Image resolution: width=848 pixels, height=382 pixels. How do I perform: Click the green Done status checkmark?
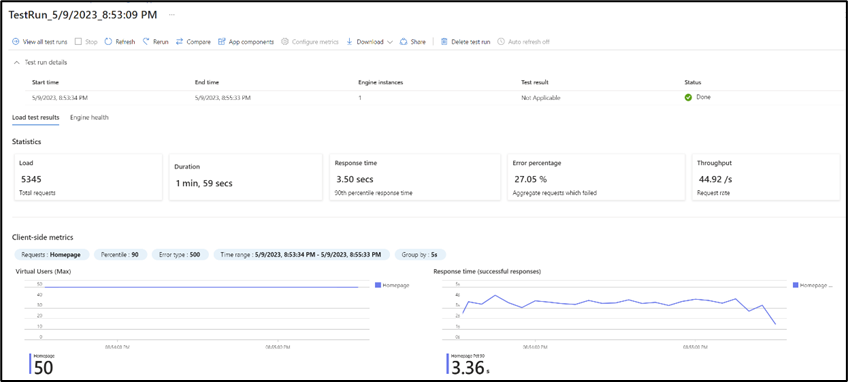(688, 98)
